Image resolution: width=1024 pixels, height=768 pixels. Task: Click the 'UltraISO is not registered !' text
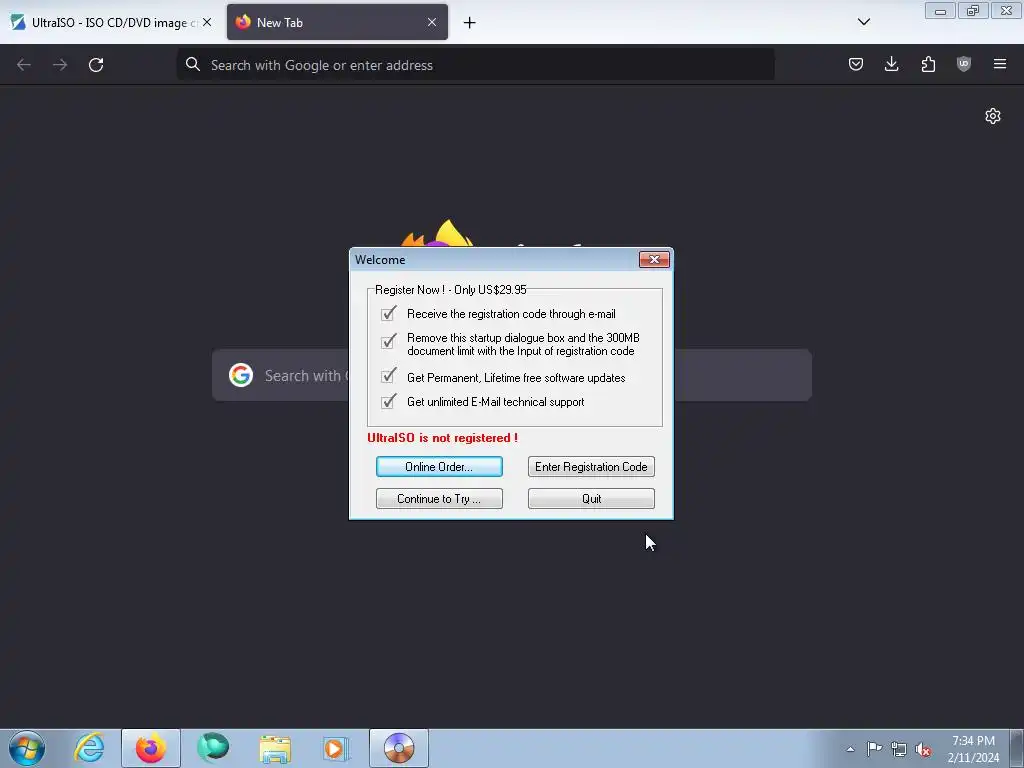pos(442,438)
